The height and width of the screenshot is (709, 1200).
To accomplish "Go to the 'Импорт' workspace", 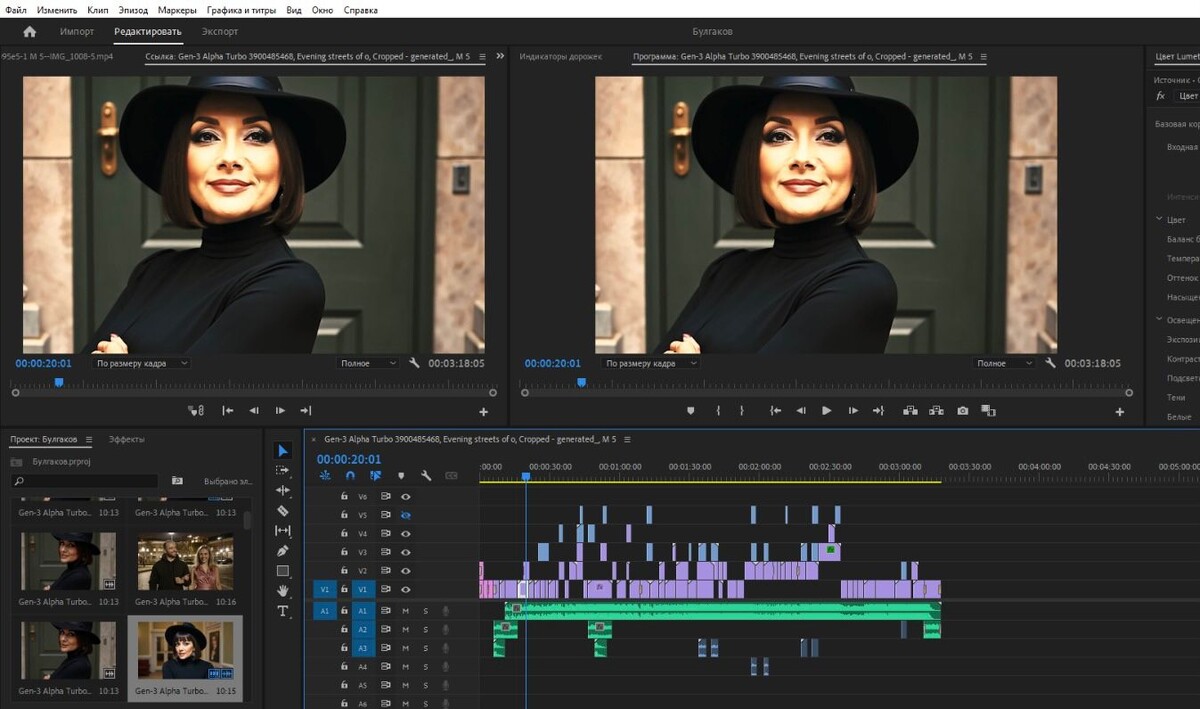I will (x=77, y=32).
